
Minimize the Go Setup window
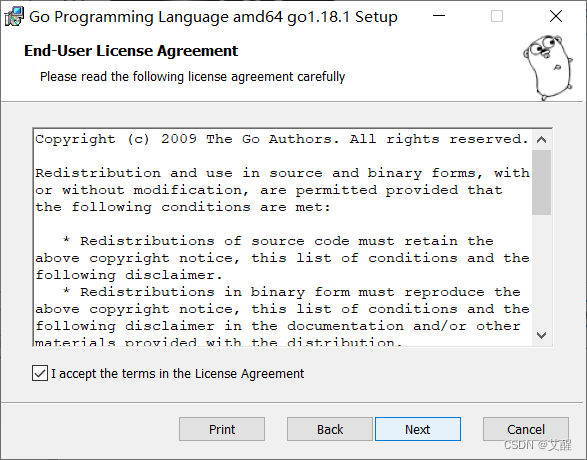point(439,16)
